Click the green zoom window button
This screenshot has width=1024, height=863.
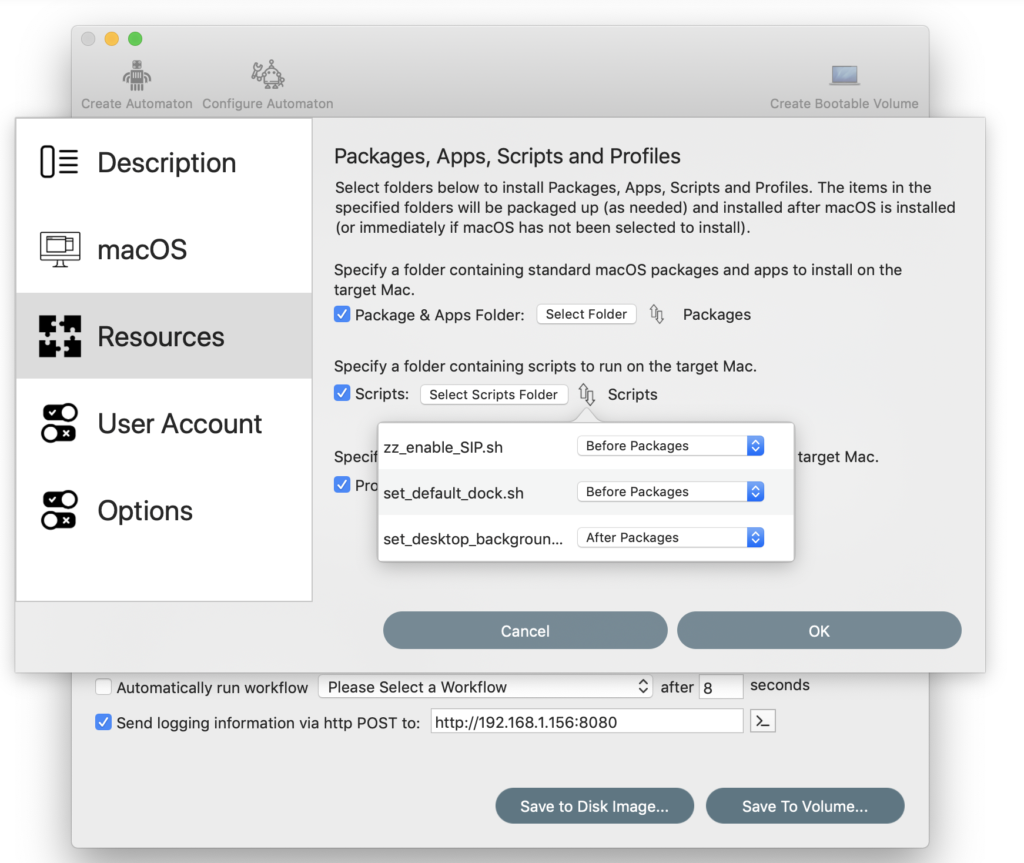tap(135, 39)
